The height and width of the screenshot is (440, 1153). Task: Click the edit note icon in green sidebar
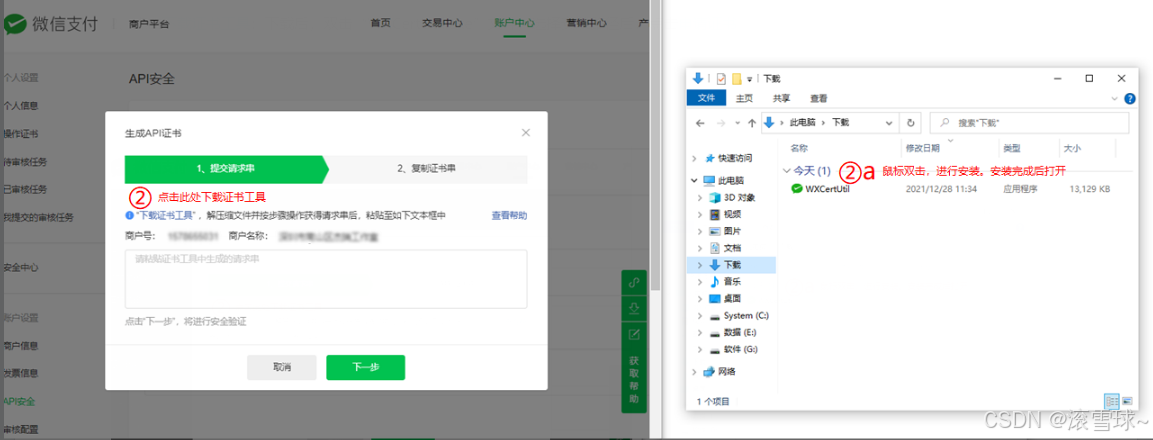[634, 334]
